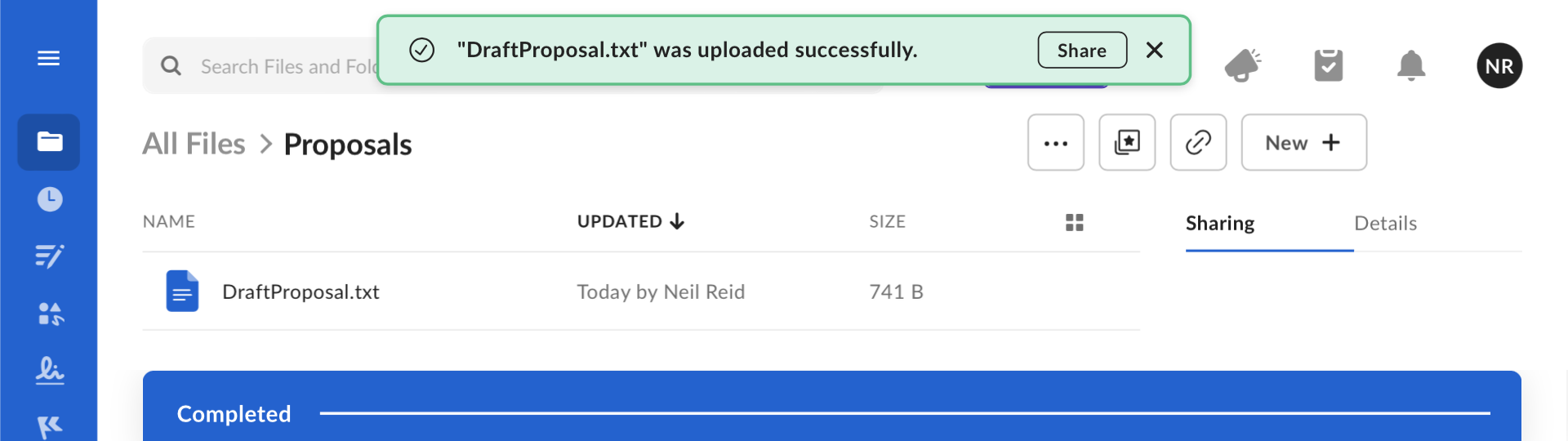Open the Apps shapes icon in sidebar
Viewport: 1568px width, 441px height.
click(x=51, y=314)
